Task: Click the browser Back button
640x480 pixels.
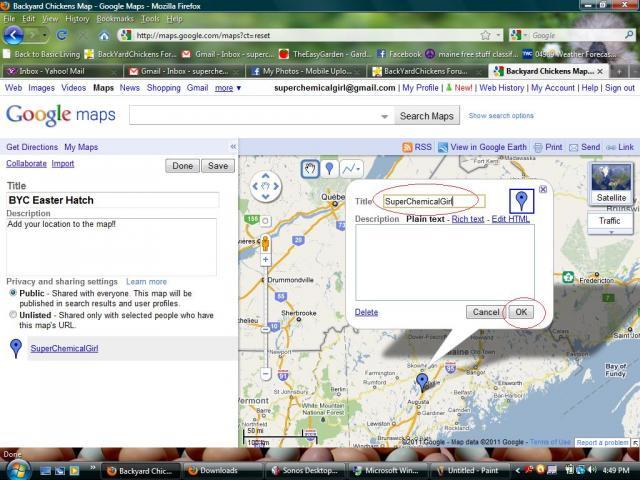Action: point(13,35)
